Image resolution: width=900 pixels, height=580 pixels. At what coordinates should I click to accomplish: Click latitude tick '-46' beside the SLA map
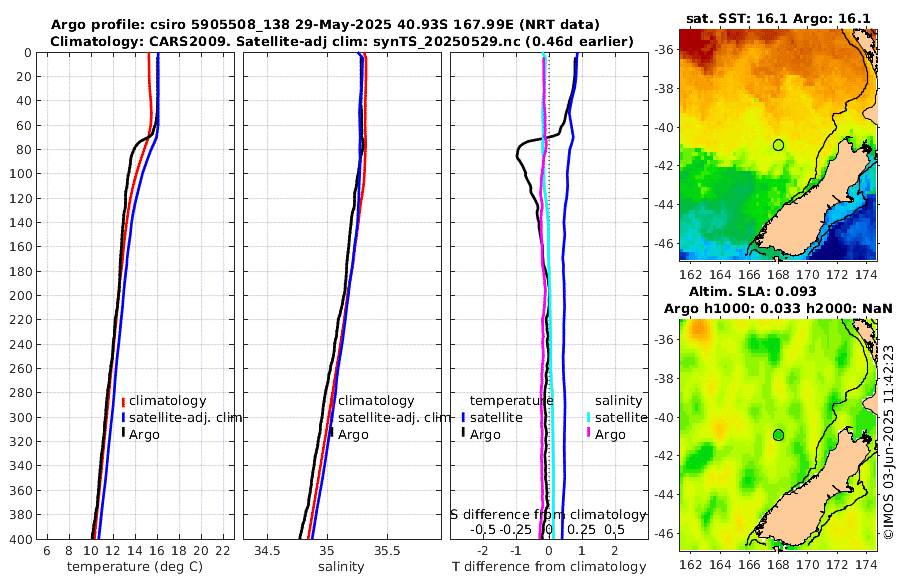pyautogui.click(x=665, y=533)
